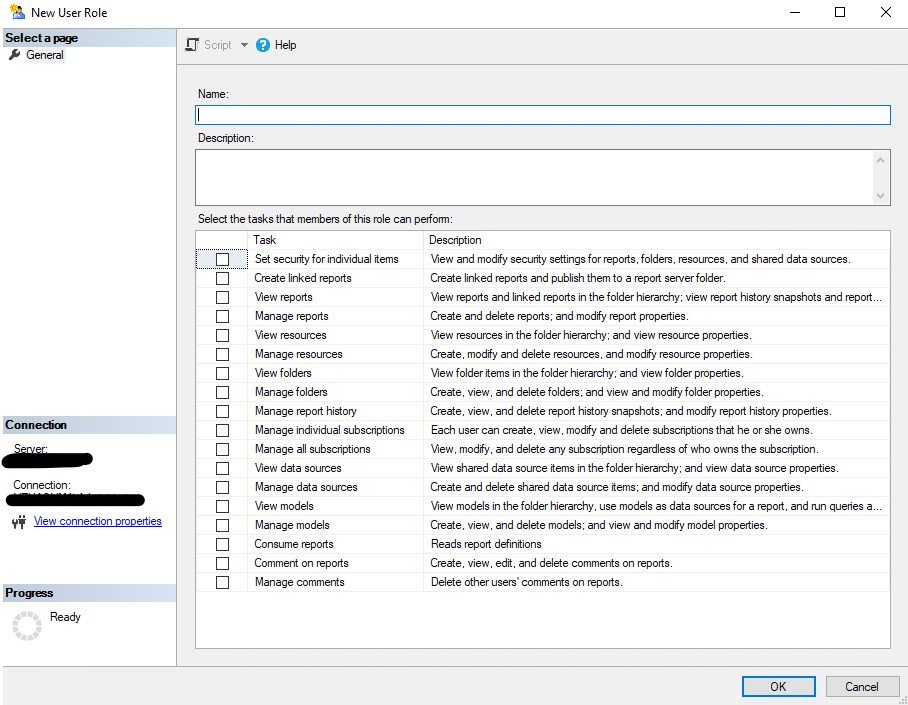The image size is (908, 705).
Task: Click Description box scroll up arrow
Action: tap(880, 160)
